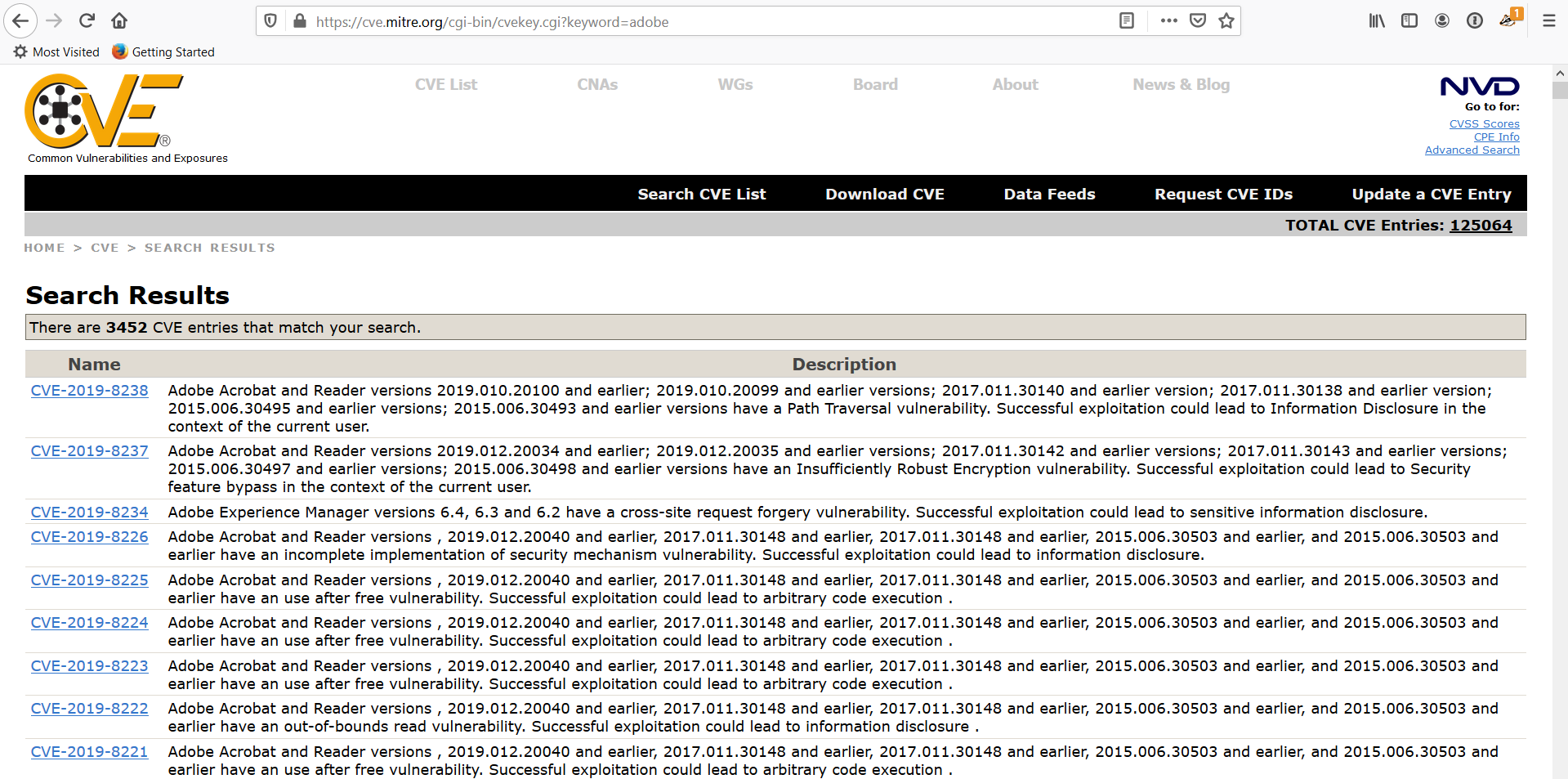Open CPE Info link

[1496, 137]
